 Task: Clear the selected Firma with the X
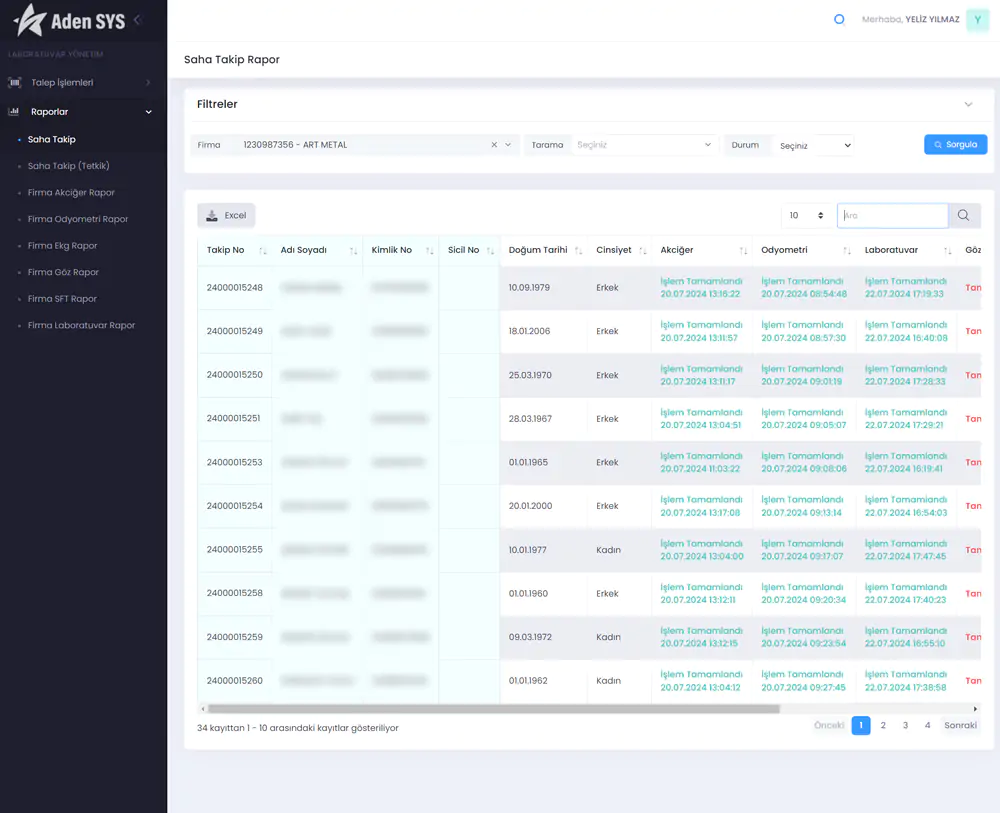point(494,145)
